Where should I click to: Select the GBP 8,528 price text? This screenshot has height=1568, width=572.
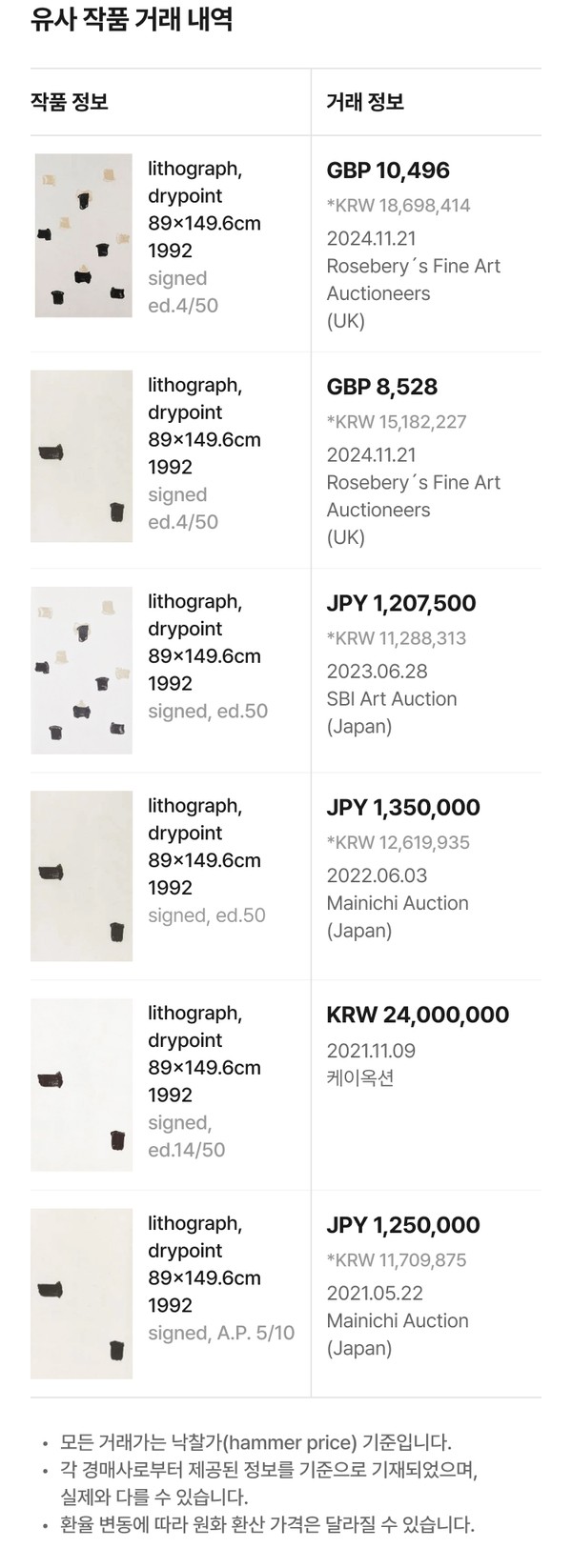(382, 387)
